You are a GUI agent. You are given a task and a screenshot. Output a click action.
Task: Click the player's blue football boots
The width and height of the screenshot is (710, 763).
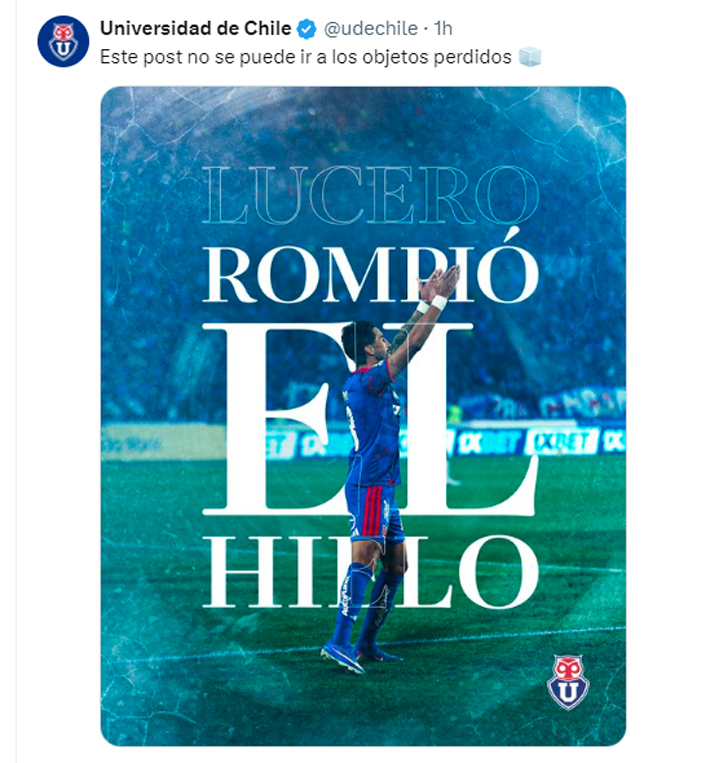(x=360, y=654)
